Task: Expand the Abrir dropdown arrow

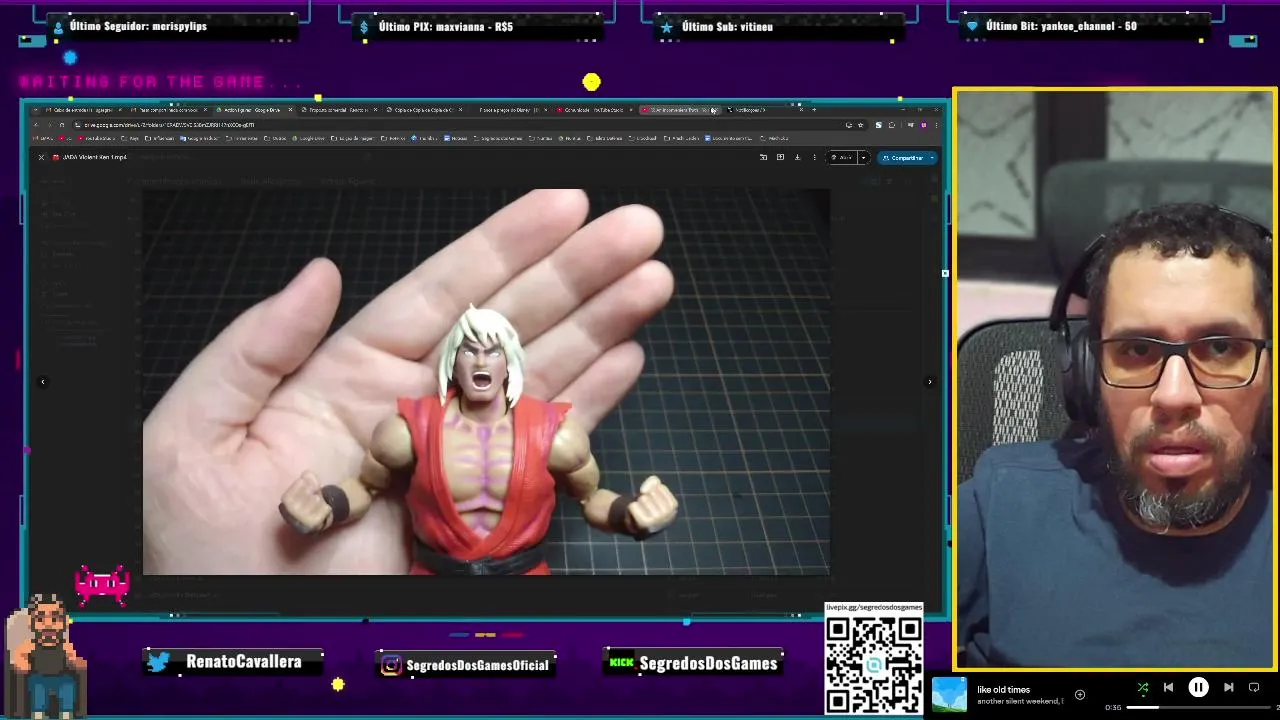Action: 863,157
